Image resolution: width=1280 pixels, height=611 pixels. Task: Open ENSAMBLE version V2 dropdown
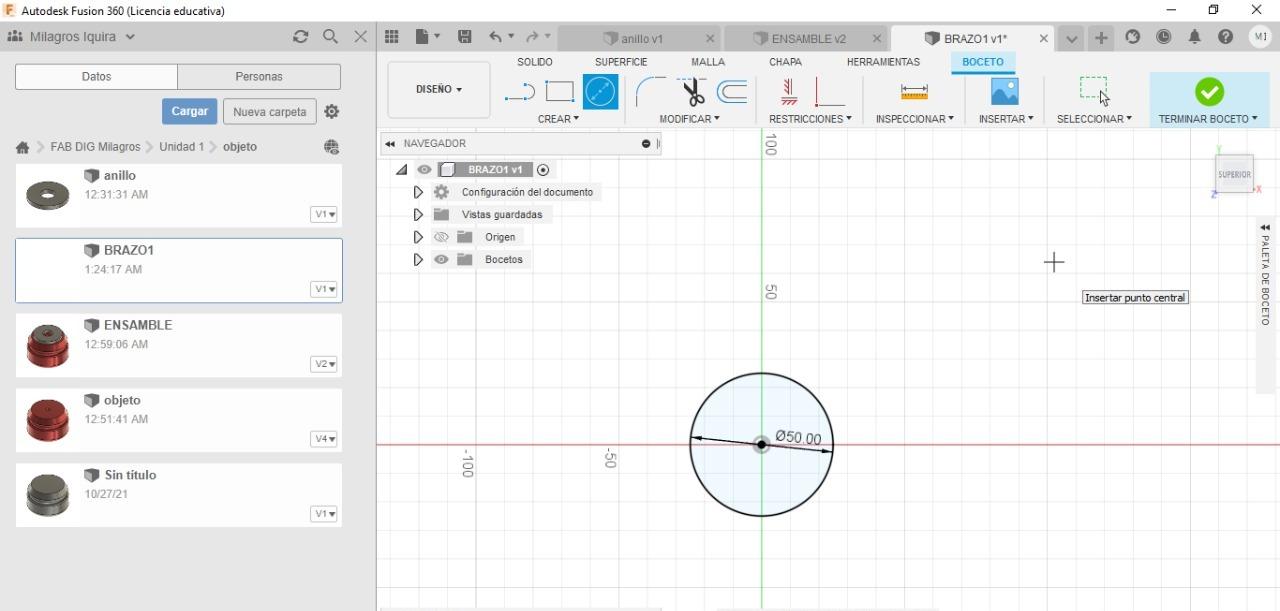click(324, 364)
